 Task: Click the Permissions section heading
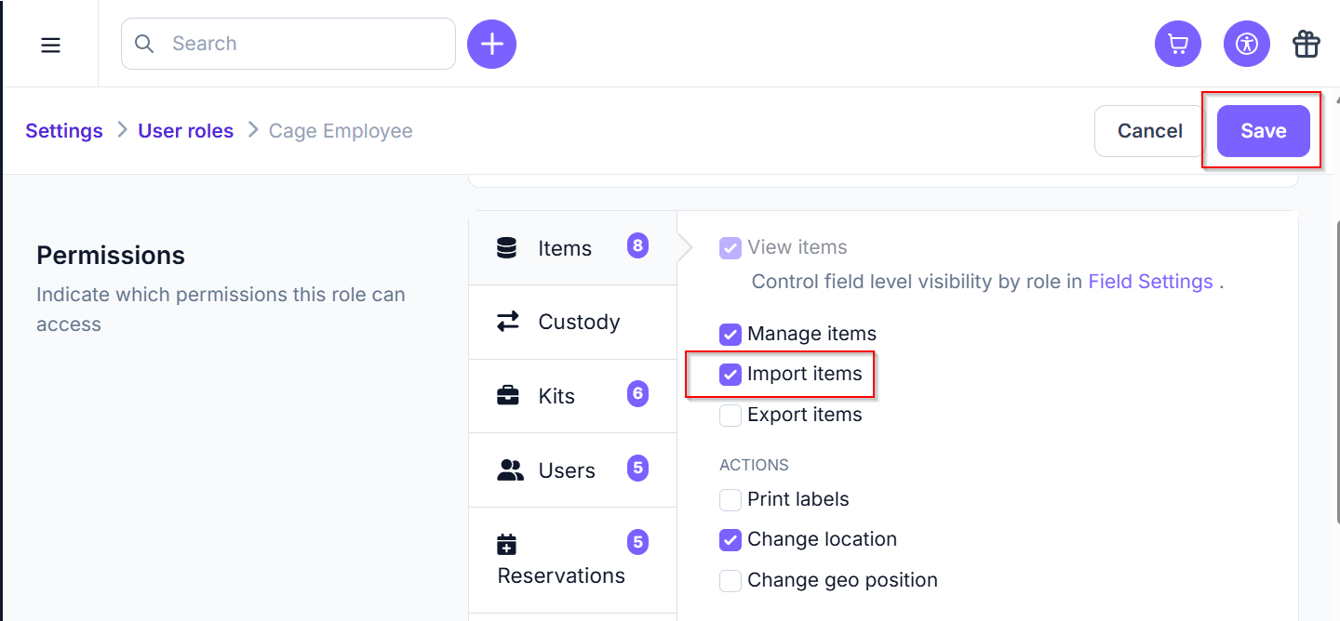[111, 255]
